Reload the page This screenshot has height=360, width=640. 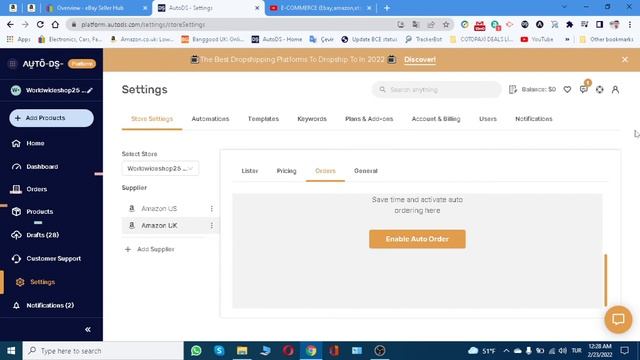[40, 24]
